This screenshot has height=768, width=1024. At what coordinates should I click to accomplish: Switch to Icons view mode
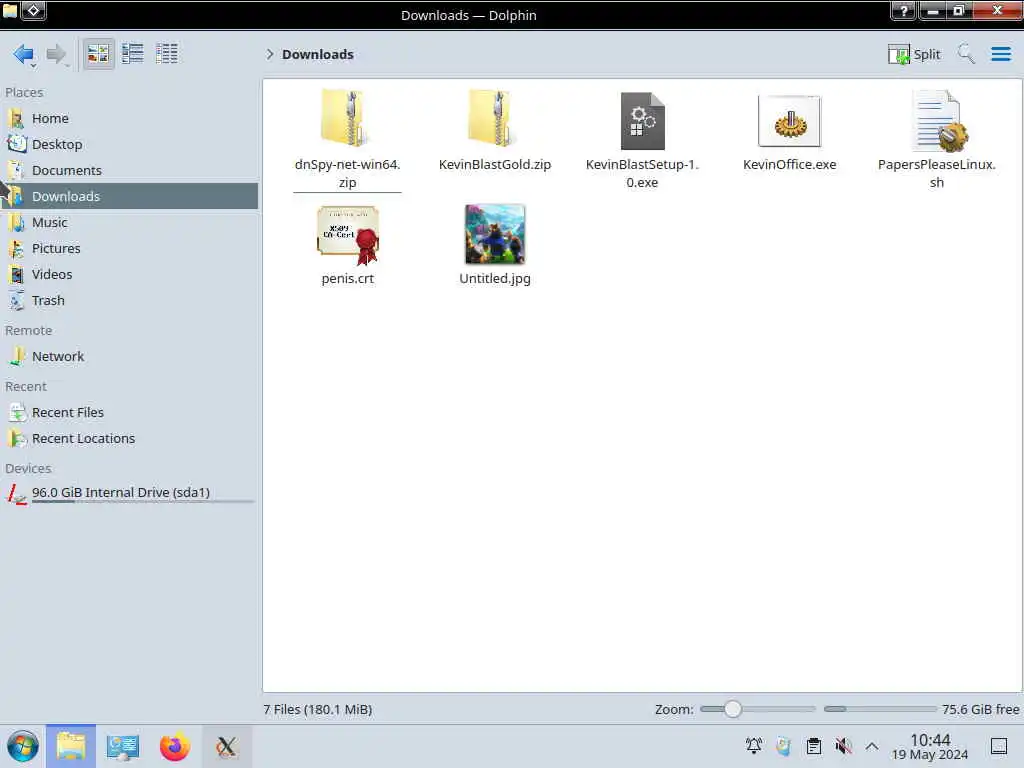point(98,54)
